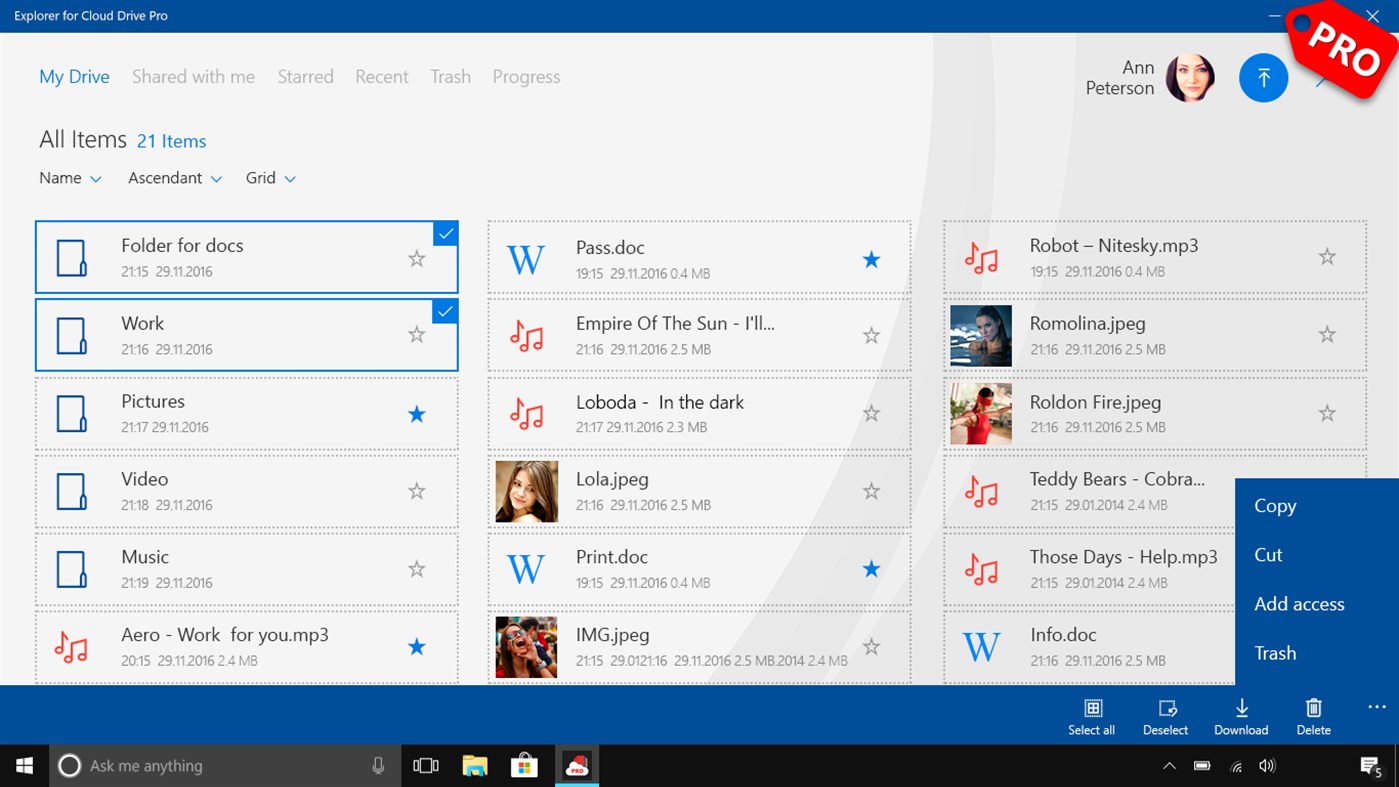
Task: Click the 21 Items link
Action: (x=171, y=141)
